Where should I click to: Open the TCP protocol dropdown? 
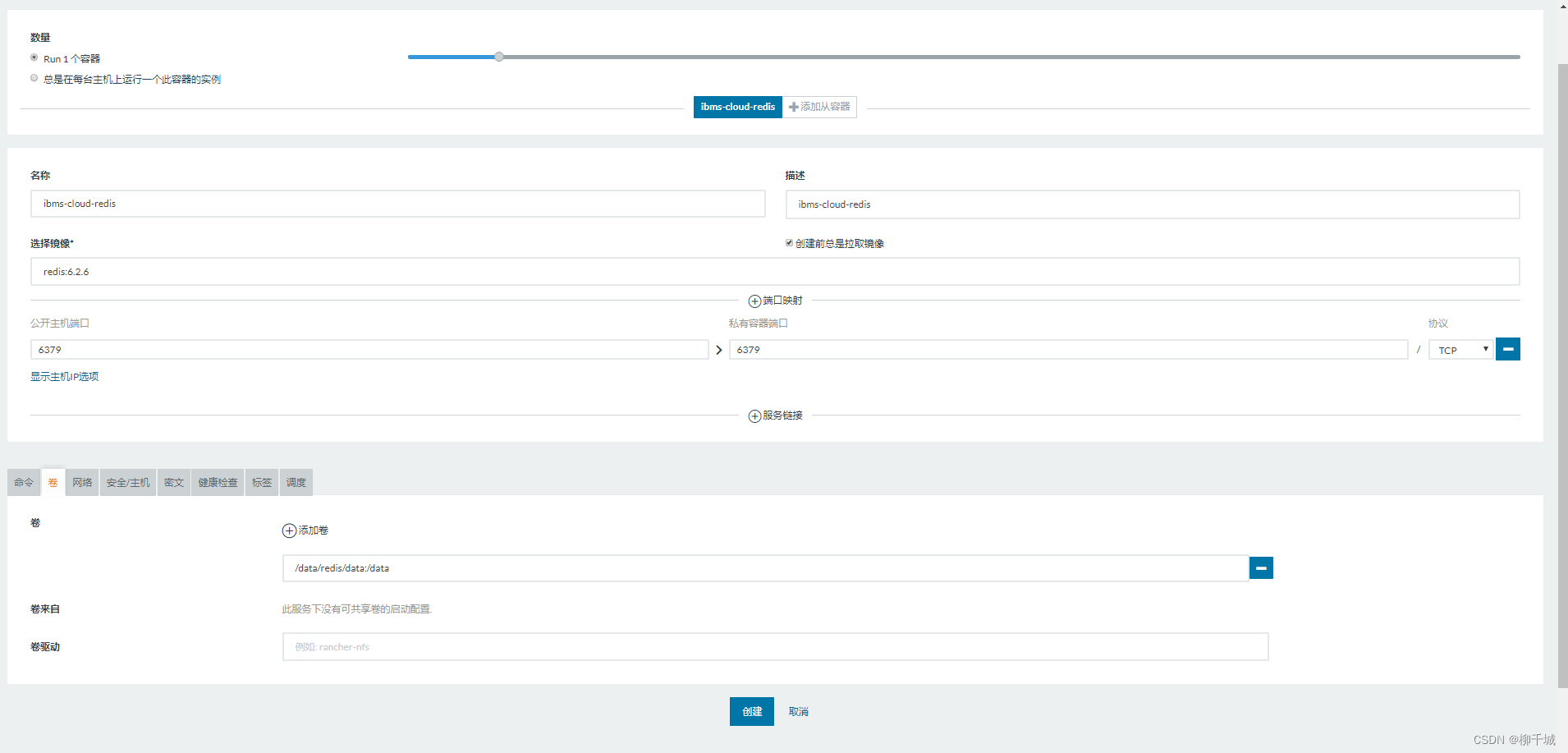point(1460,350)
